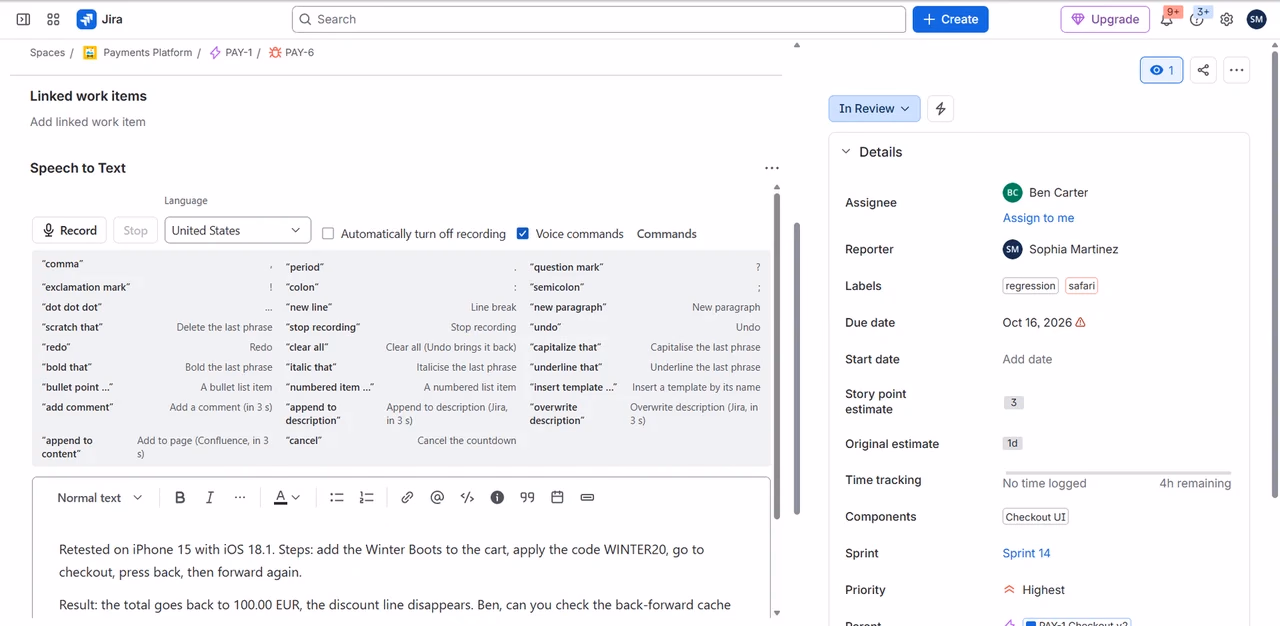The image size is (1280, 626).
Task: Open the settings gear in the header
Action: [x=1227, y=19]
